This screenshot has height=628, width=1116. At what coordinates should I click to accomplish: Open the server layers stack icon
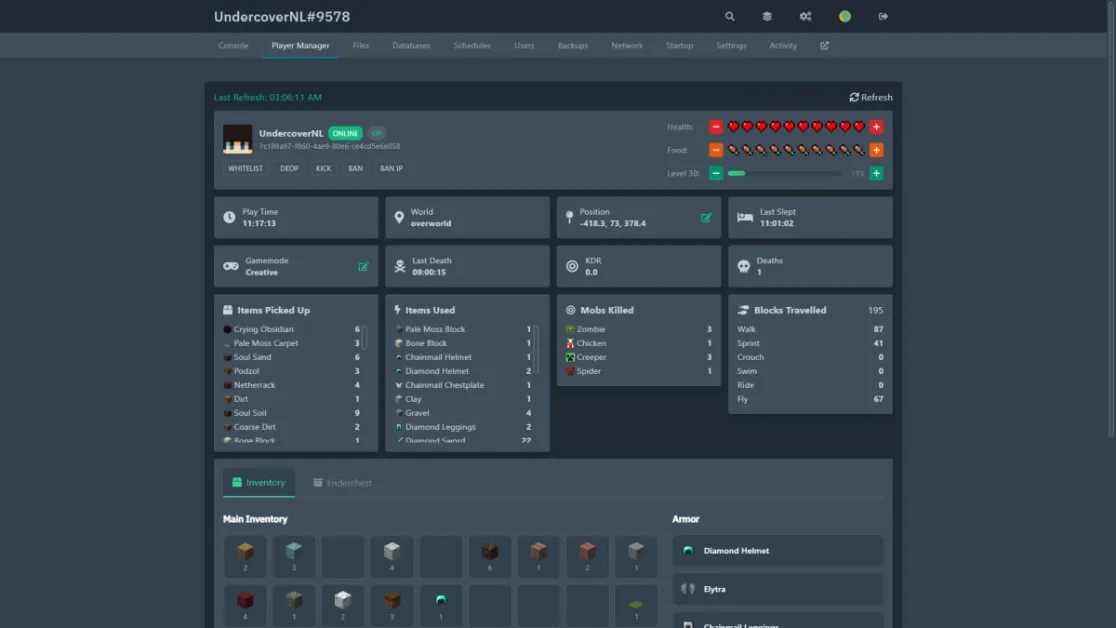click(767, 17)
